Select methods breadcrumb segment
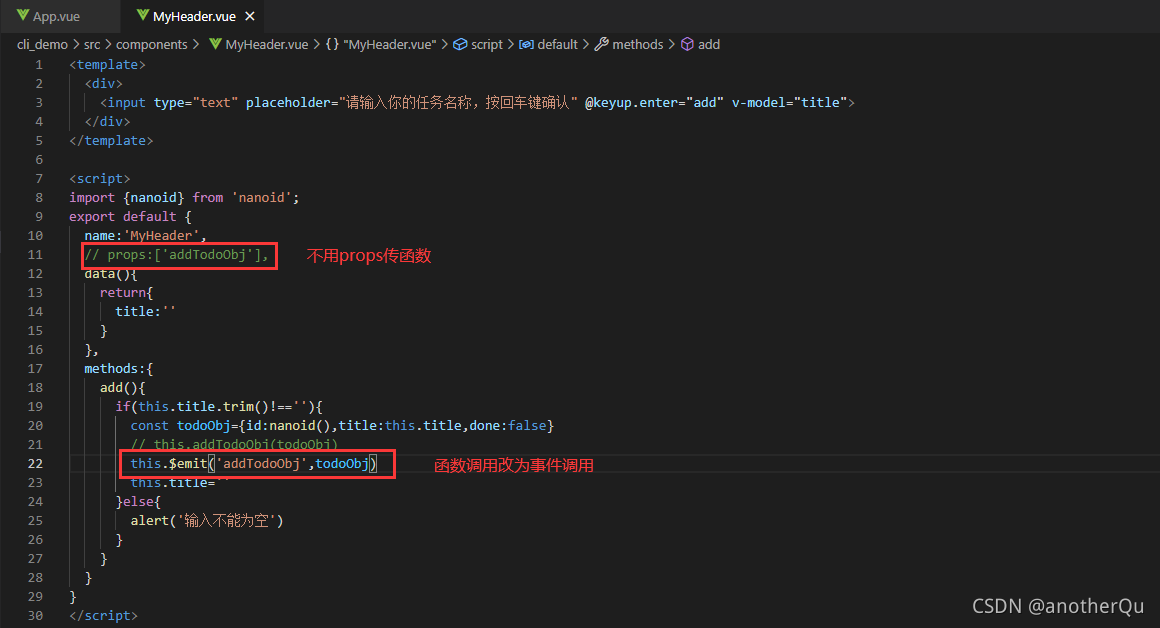The width and height of the screenshot is (1160, 628). [638, 44]
